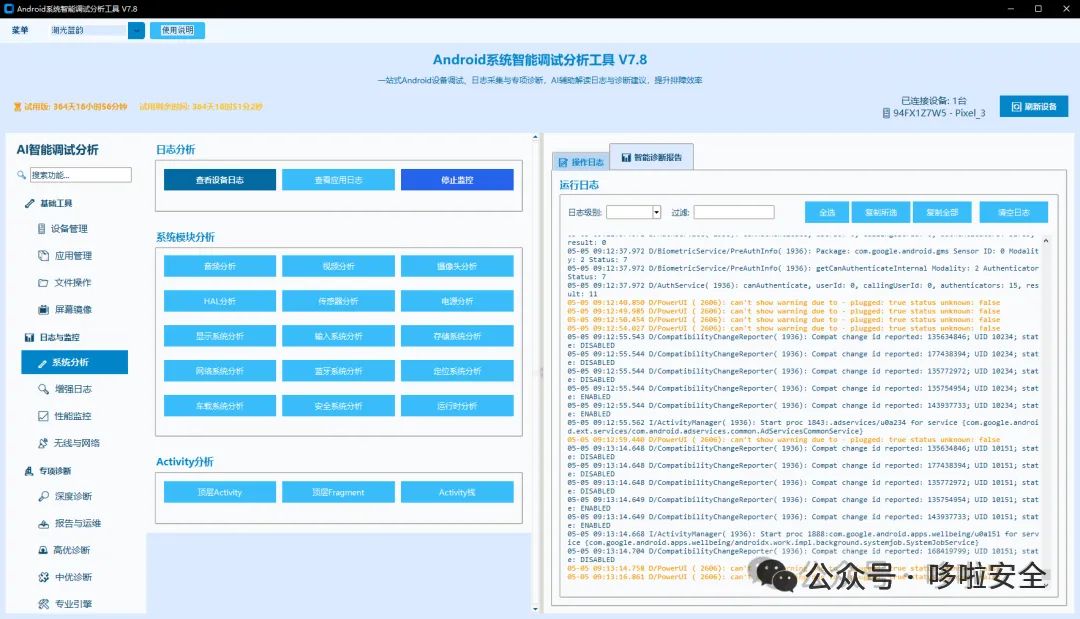Click the phone icon beside 94FX1Z7W5 device

(x=886, y=113)
